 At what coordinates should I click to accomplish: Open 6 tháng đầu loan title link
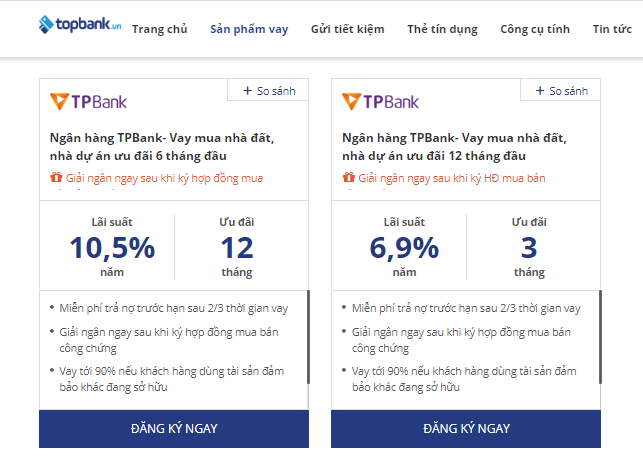(x=161, y=147)
